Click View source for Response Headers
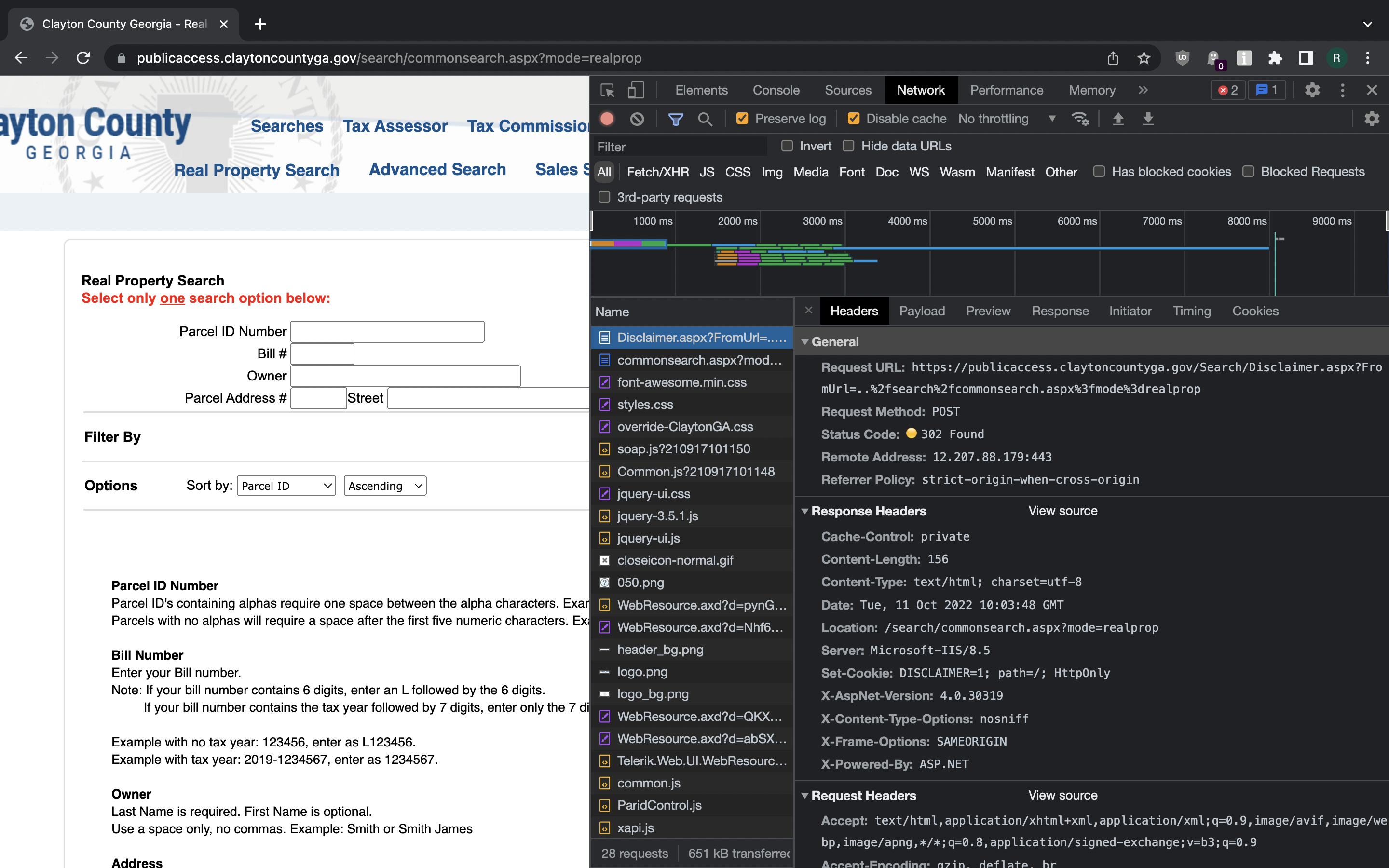Screen dimensions: 1389x868 tap(1062, 511)
